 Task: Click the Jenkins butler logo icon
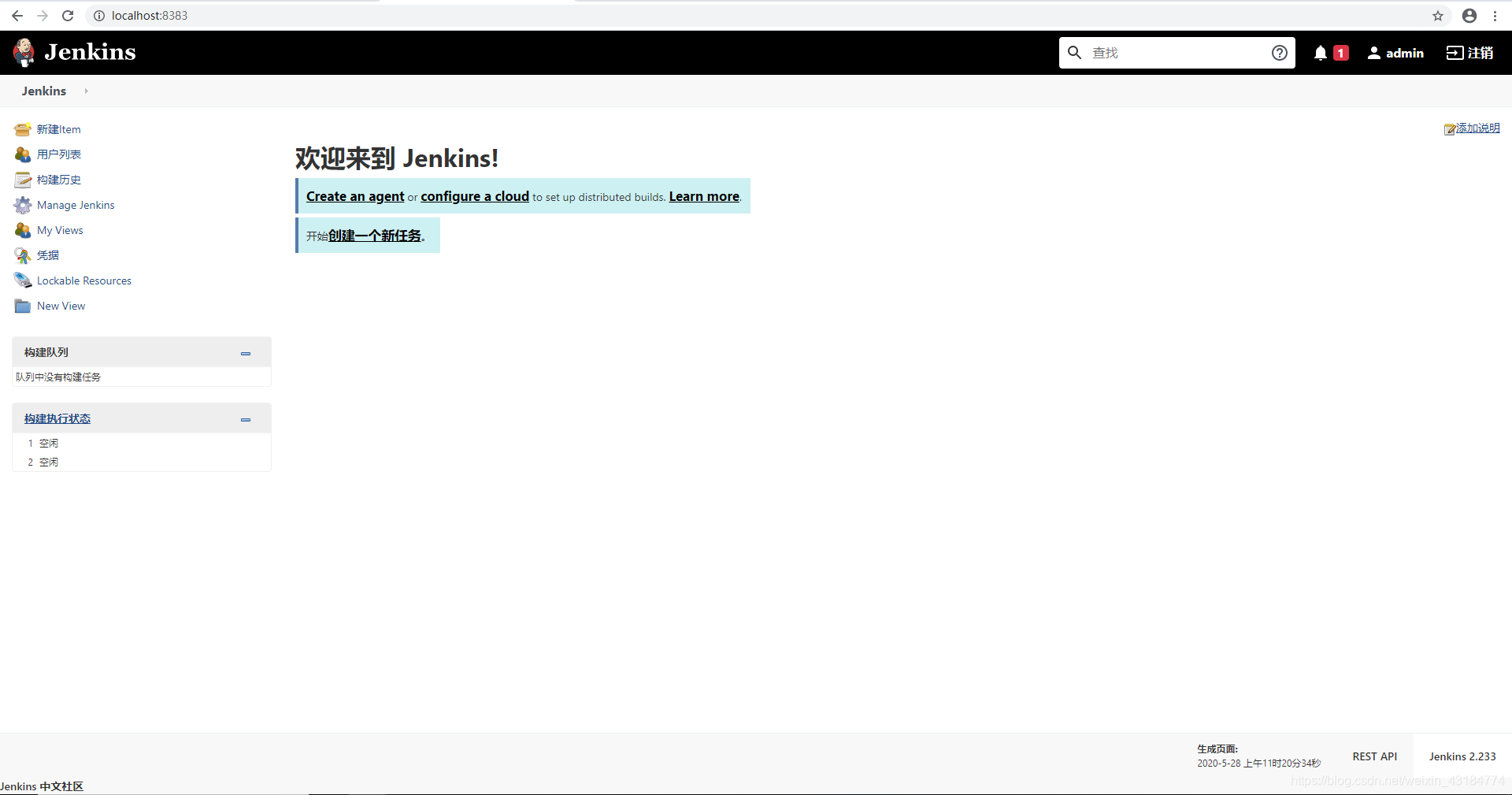click(24, 52)
